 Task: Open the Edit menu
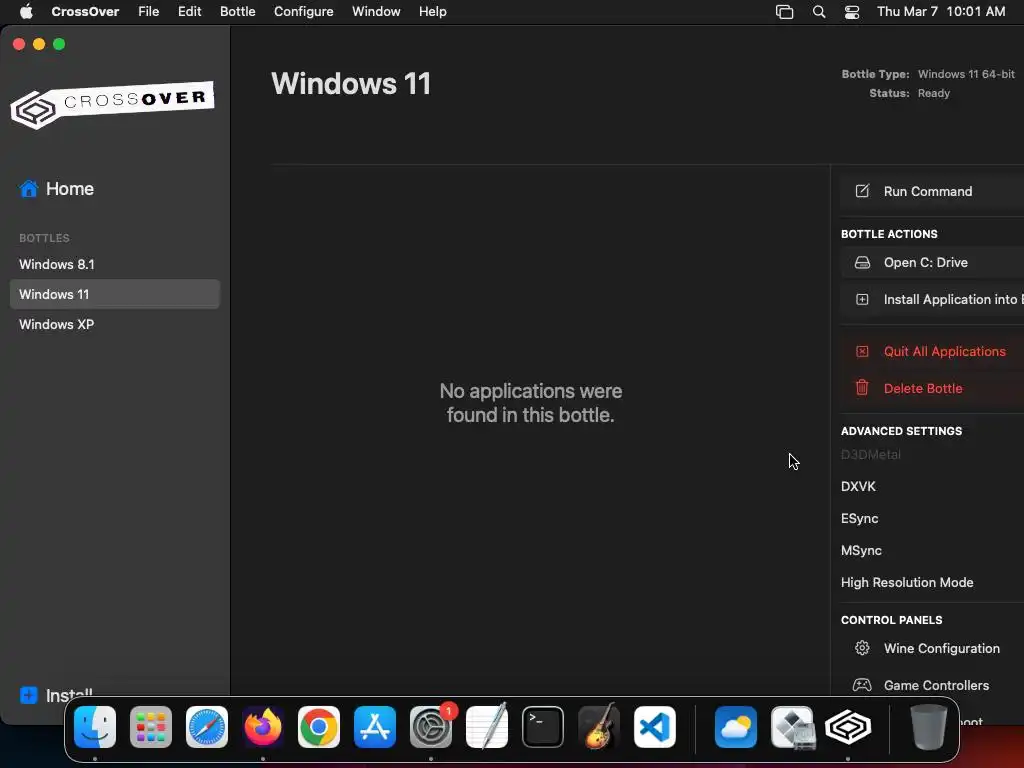pyautogui.click(x=189, y=11)
